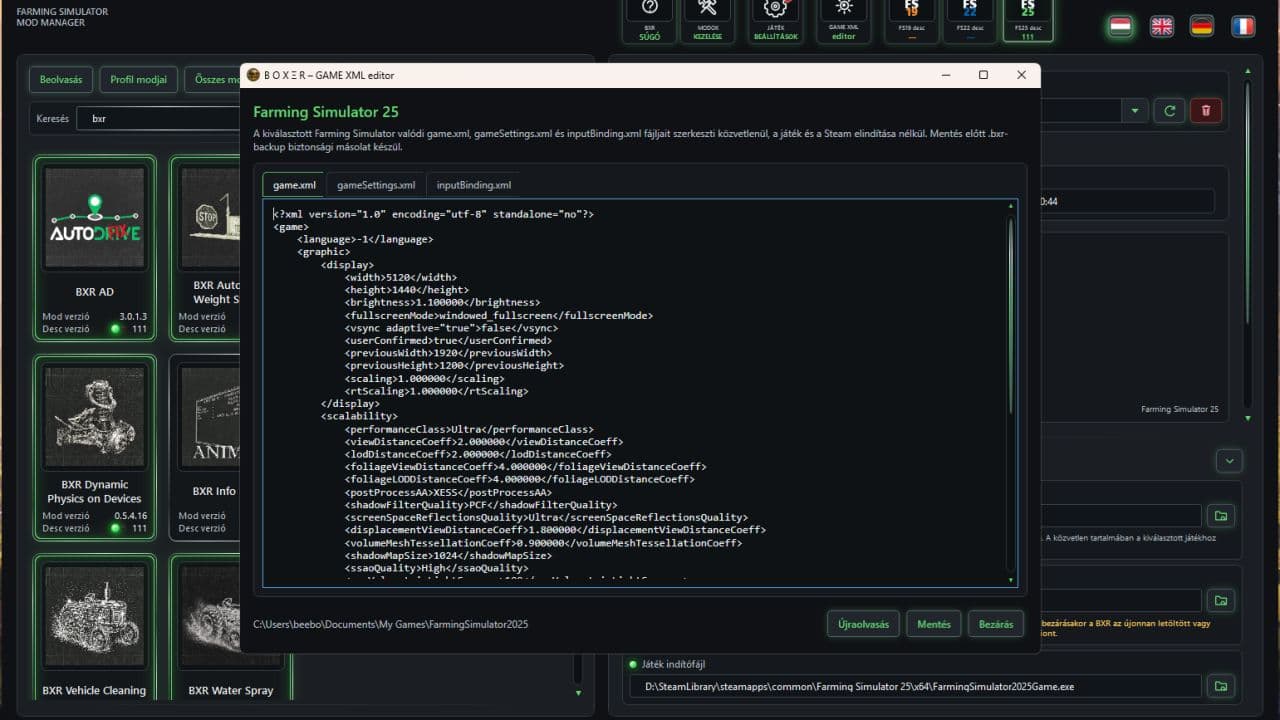Click scroll-up arrow of XML editor
This screenshot has height=720, width=1280.
[x=1010, y=206]
